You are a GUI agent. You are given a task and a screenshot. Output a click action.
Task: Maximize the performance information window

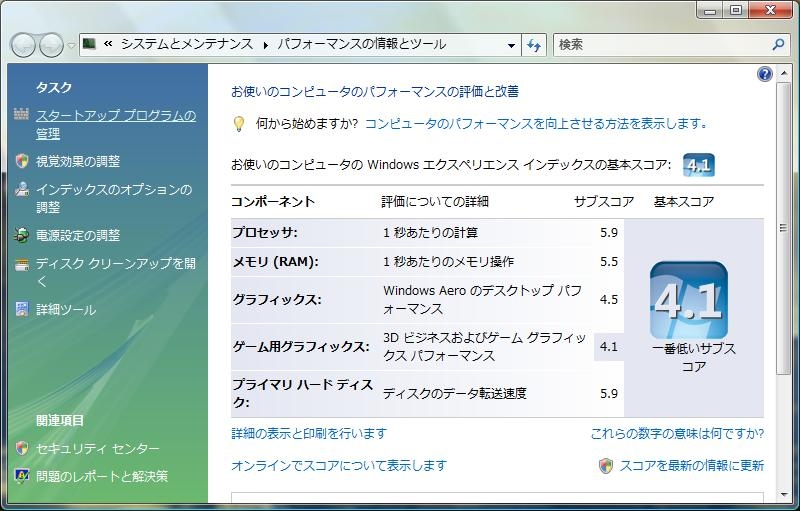point(735,10)
